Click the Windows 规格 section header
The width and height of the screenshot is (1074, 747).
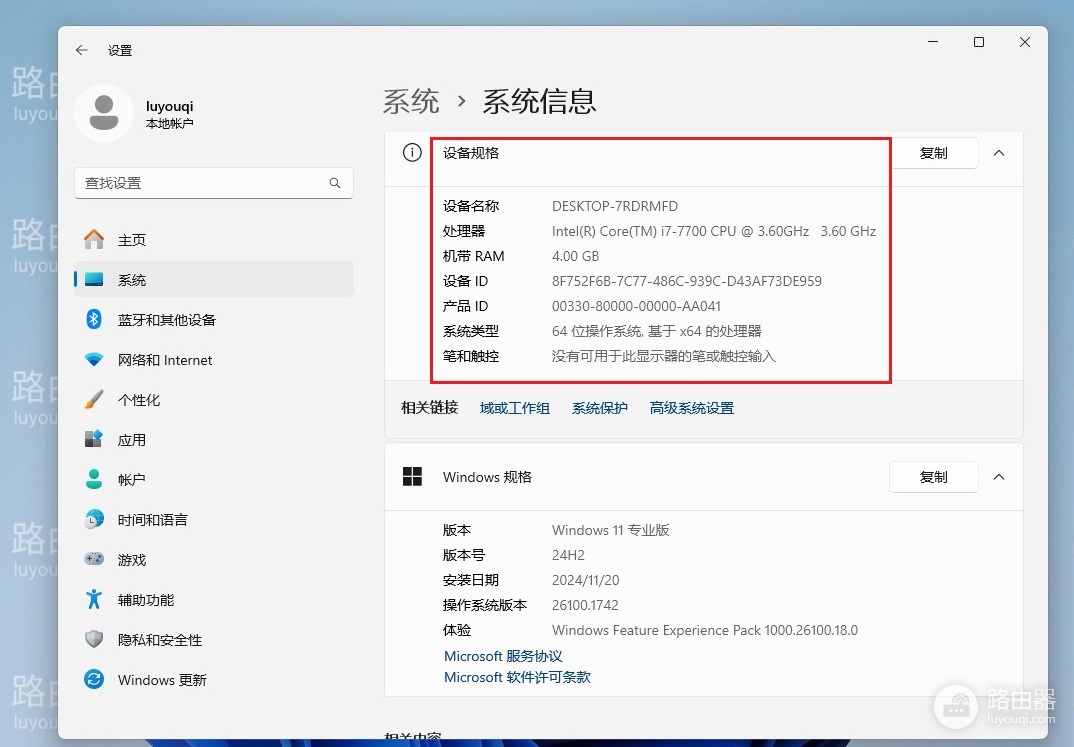pyautogui.click(x=703, y=477)
